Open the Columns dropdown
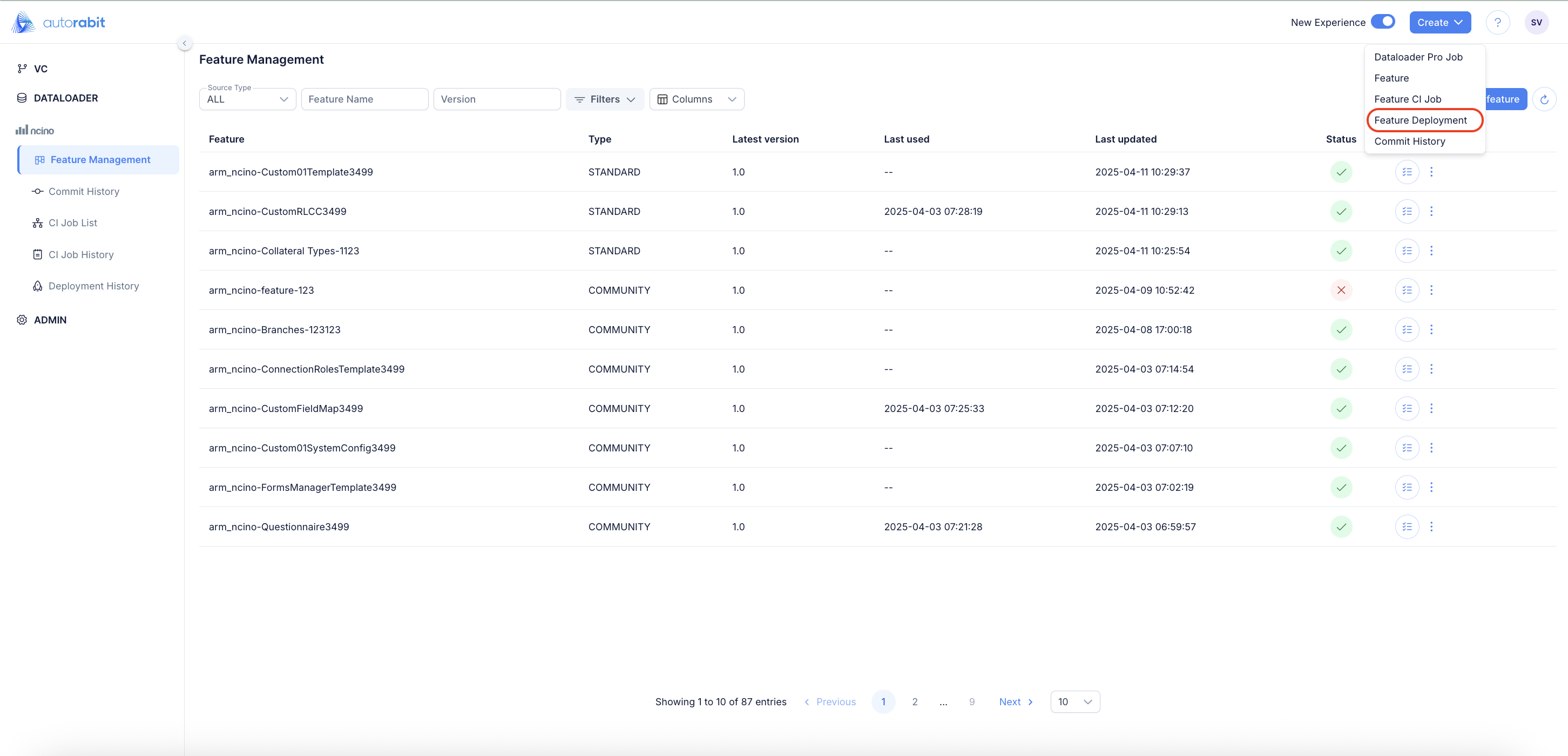Viewport: 1568px width, 756px height. (697, 99)
